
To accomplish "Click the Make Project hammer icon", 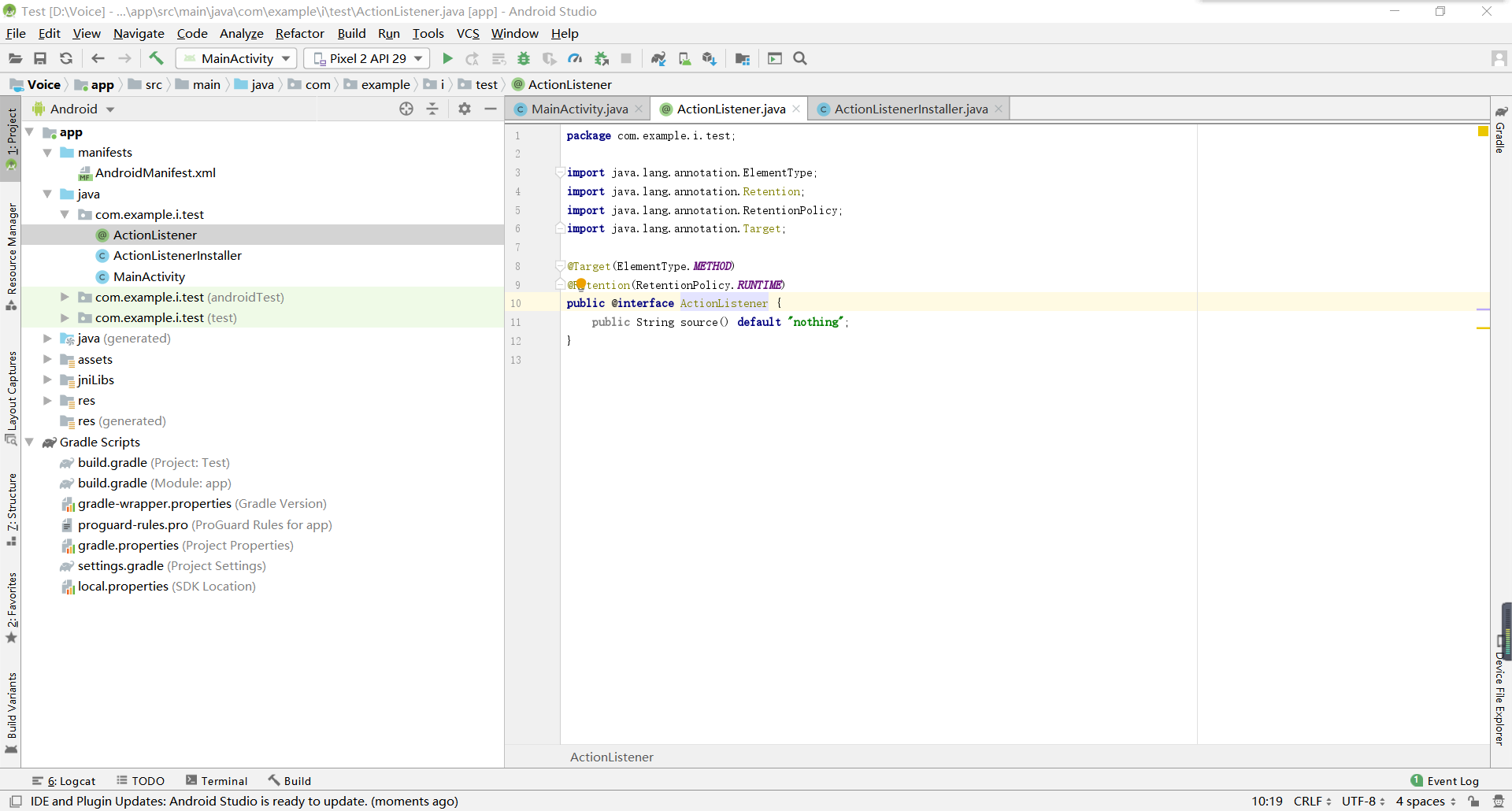I will [x=156, y=58].
